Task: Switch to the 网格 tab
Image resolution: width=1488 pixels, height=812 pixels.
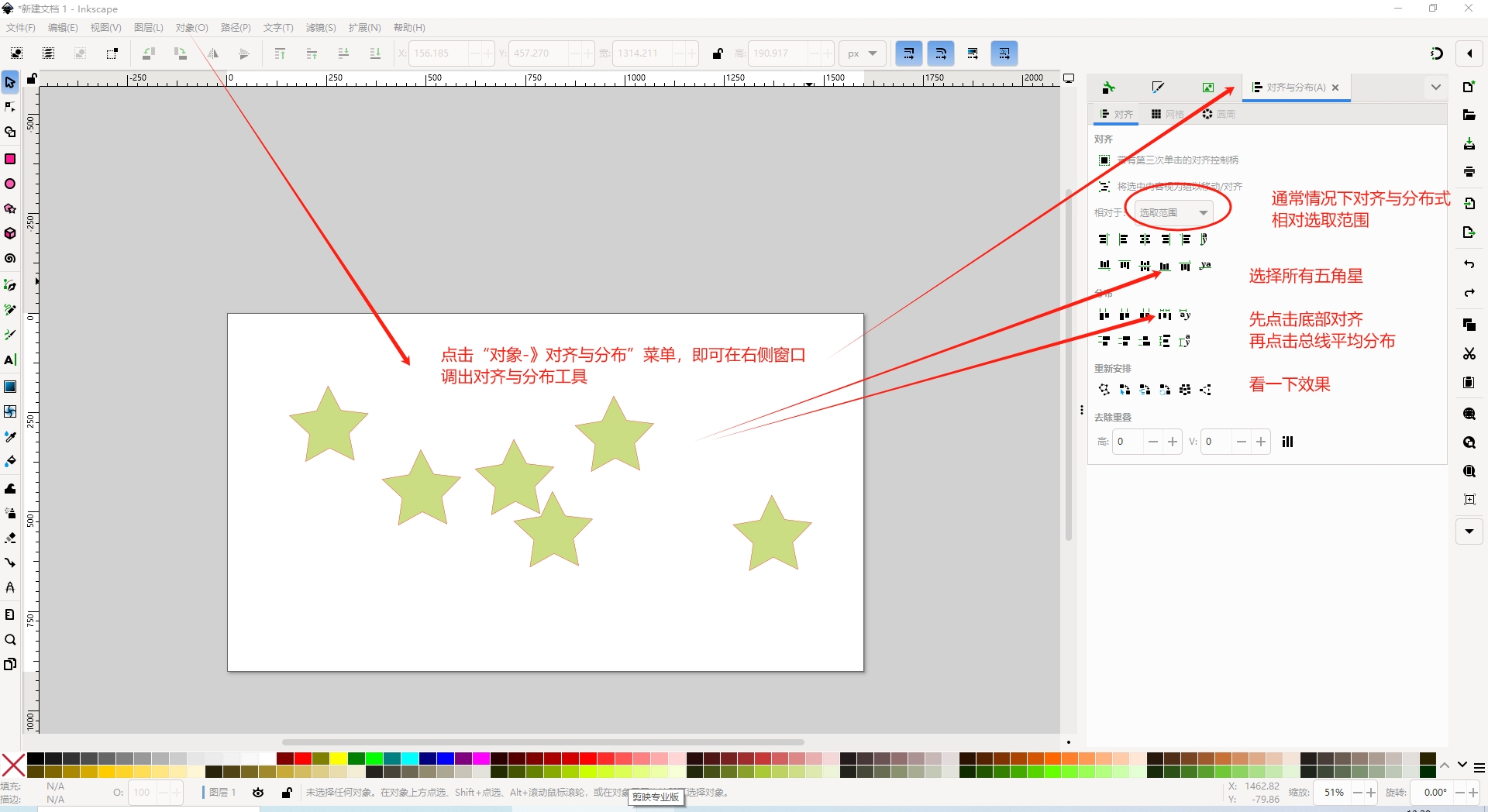Action: click(x=1168, y=114)
